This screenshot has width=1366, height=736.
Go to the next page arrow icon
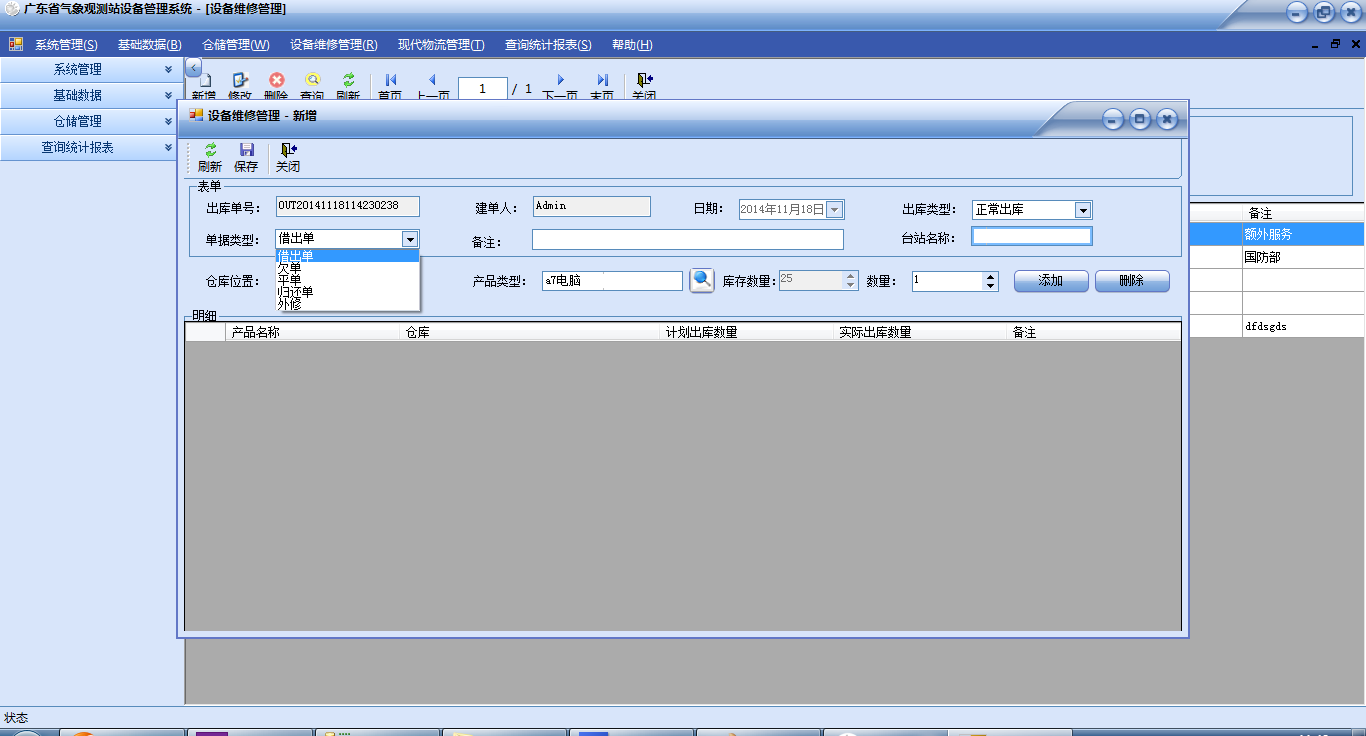pyautogui.click(x=560, y=80)
